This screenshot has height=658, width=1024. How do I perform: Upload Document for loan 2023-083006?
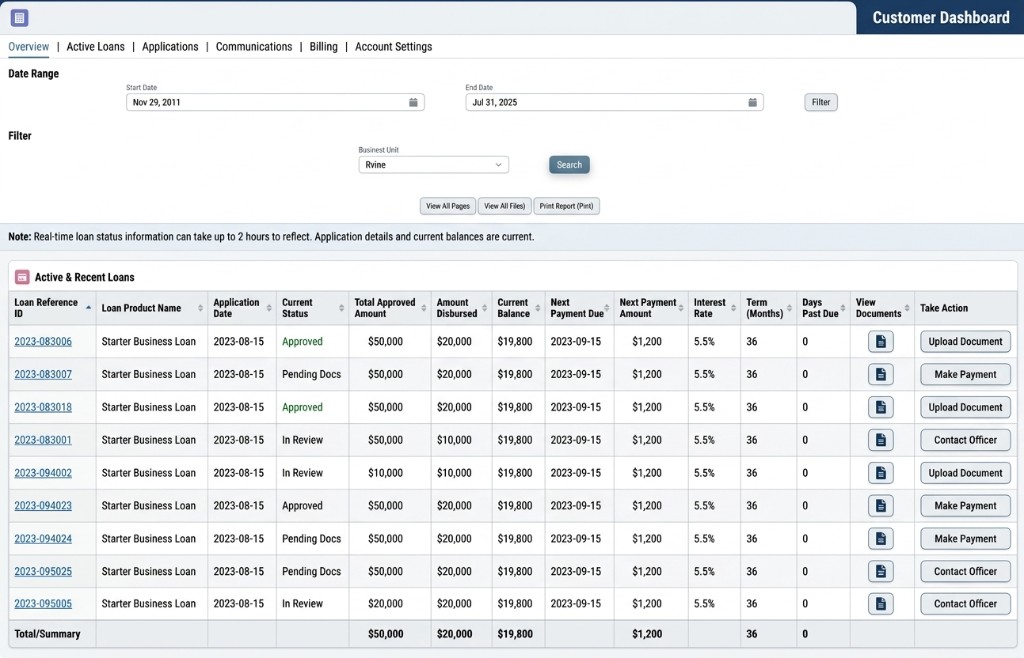965,341
